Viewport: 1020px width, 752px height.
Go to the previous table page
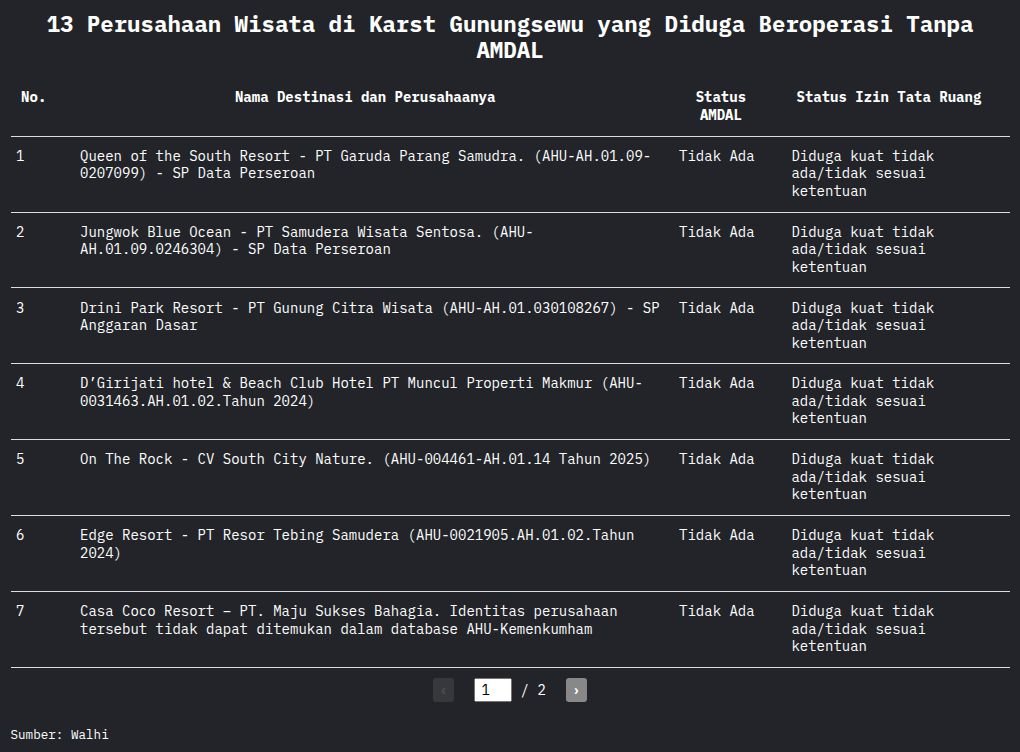tap(443, 690)
